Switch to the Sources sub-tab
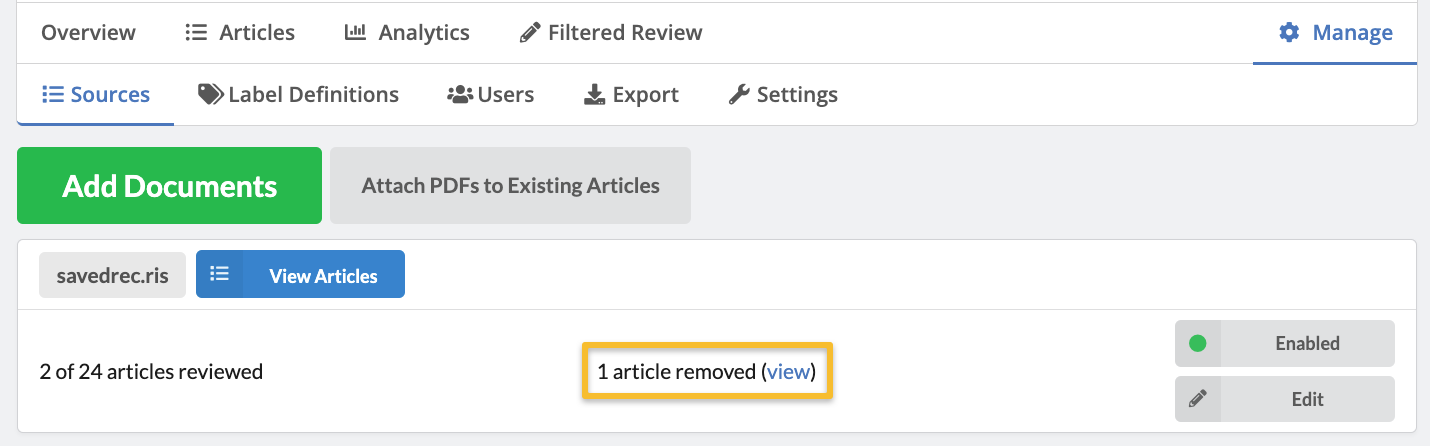The image size is (1430, 446). [x=96, y=95]
